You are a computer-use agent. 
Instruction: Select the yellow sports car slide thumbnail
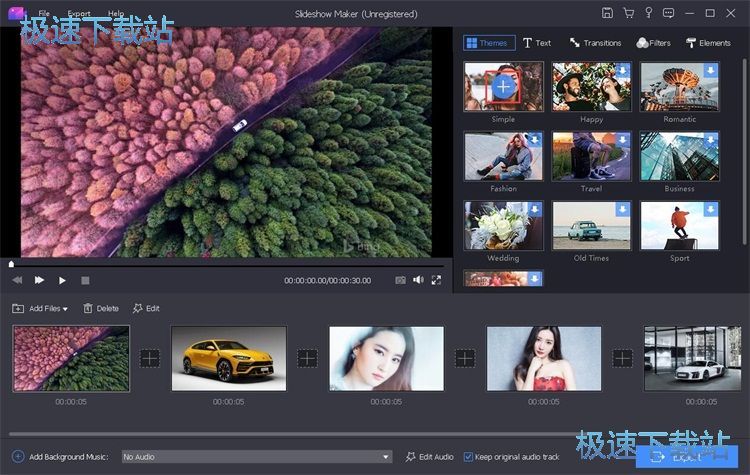(x=228, y=358)
